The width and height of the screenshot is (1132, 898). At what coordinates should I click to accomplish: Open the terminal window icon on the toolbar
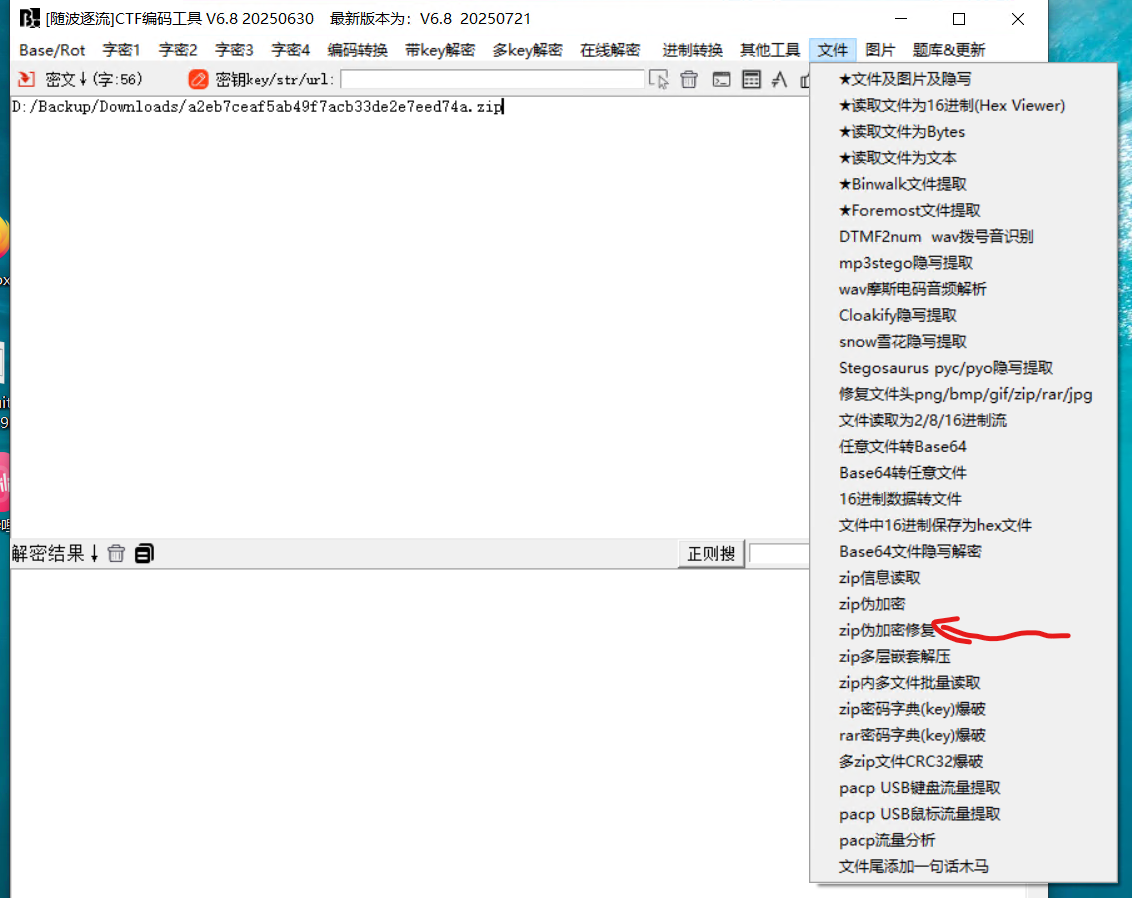click(x=722, y=79)
